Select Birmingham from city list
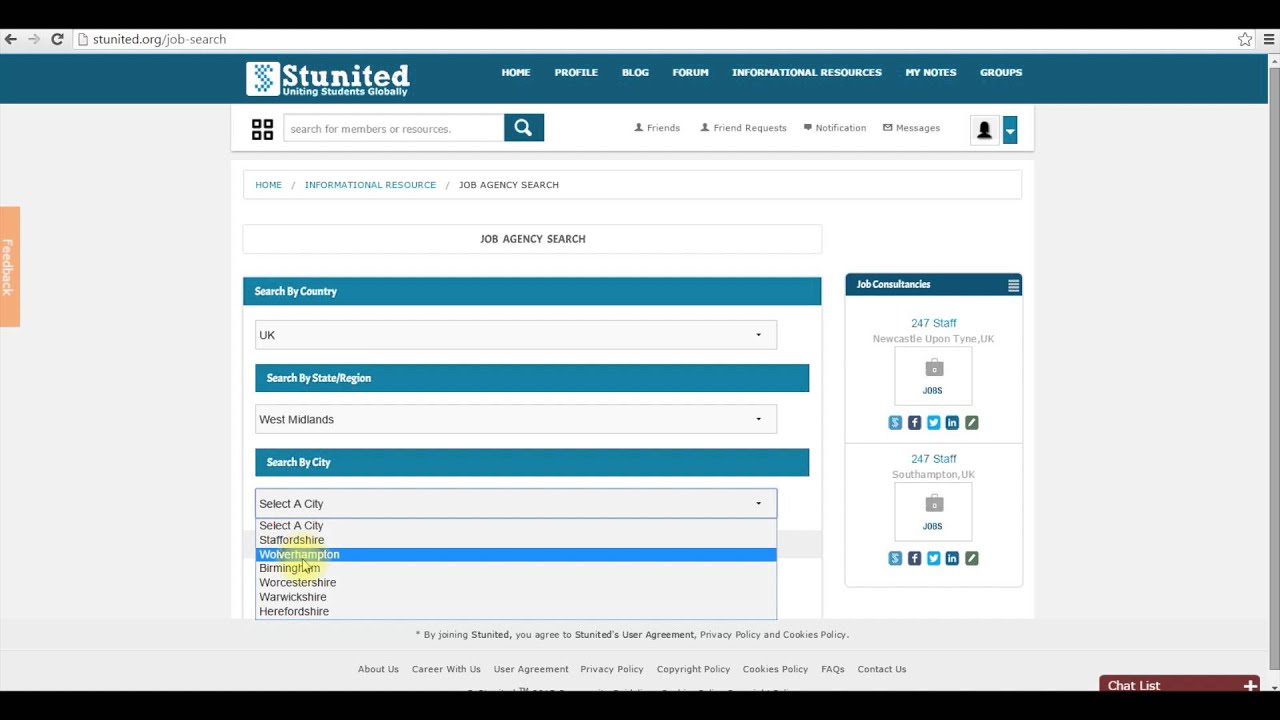This screenshot has width=1280, height=720. click(x=516, y=568)
